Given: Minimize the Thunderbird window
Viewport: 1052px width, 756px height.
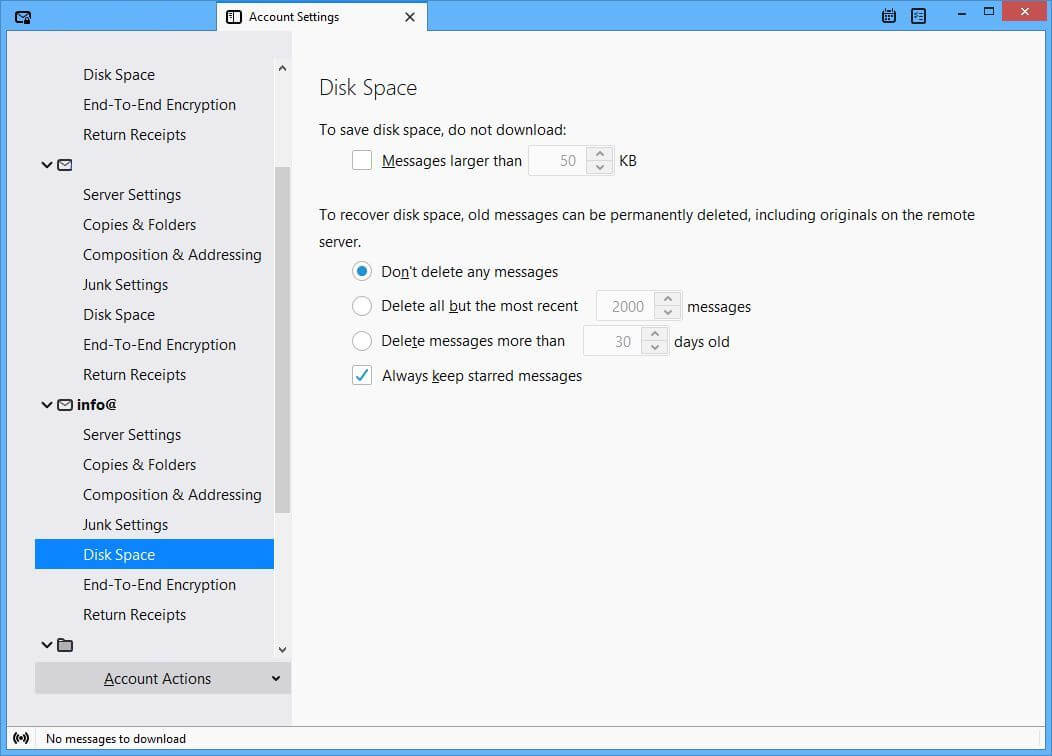Looking at the screenshot, I should click(x=962, y=12).
